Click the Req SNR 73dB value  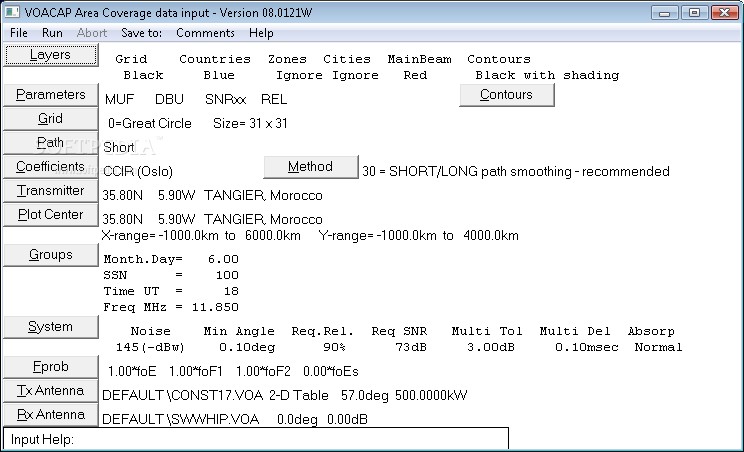click(410, 347)
